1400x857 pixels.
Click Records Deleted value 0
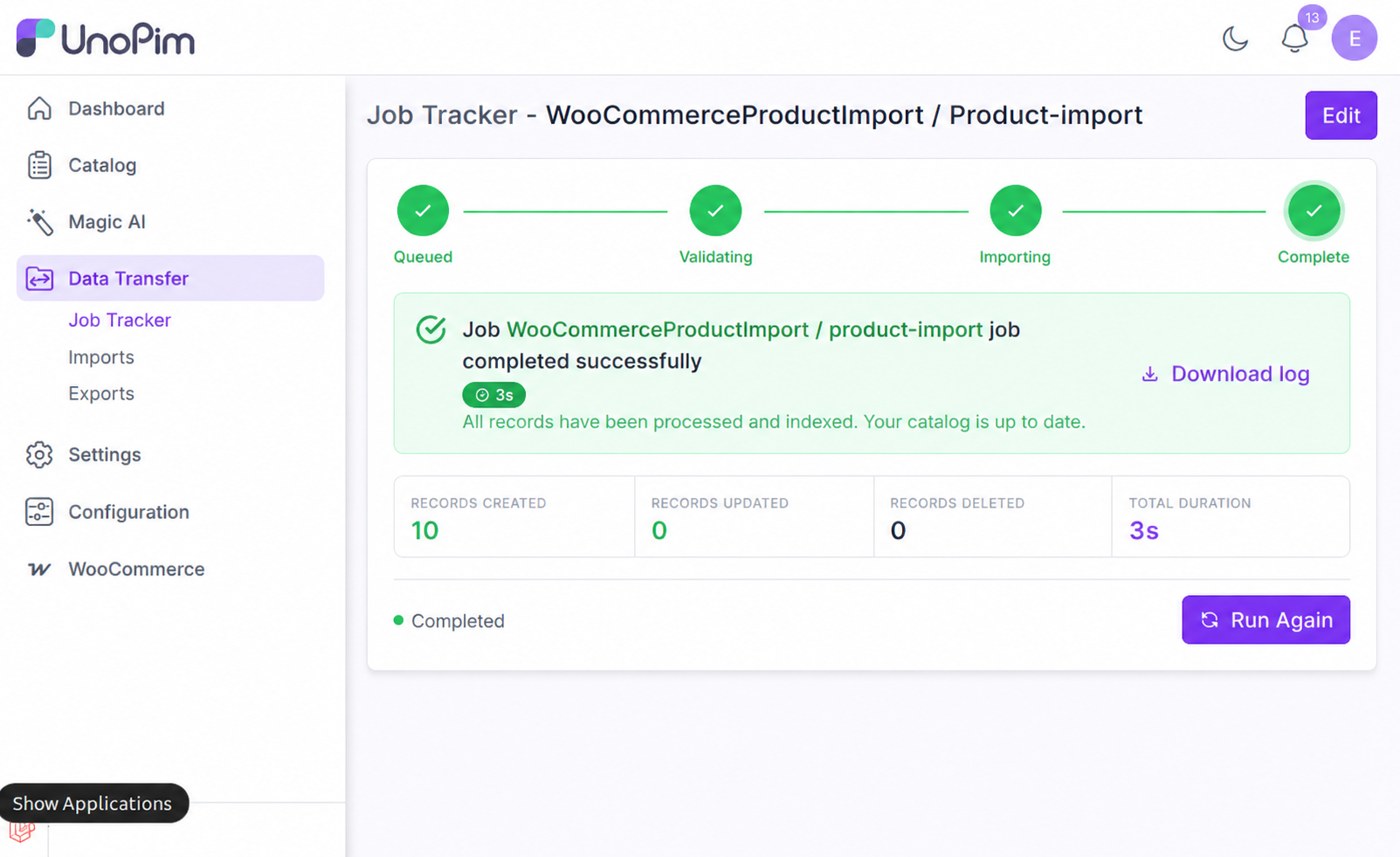tap(898, 530)
